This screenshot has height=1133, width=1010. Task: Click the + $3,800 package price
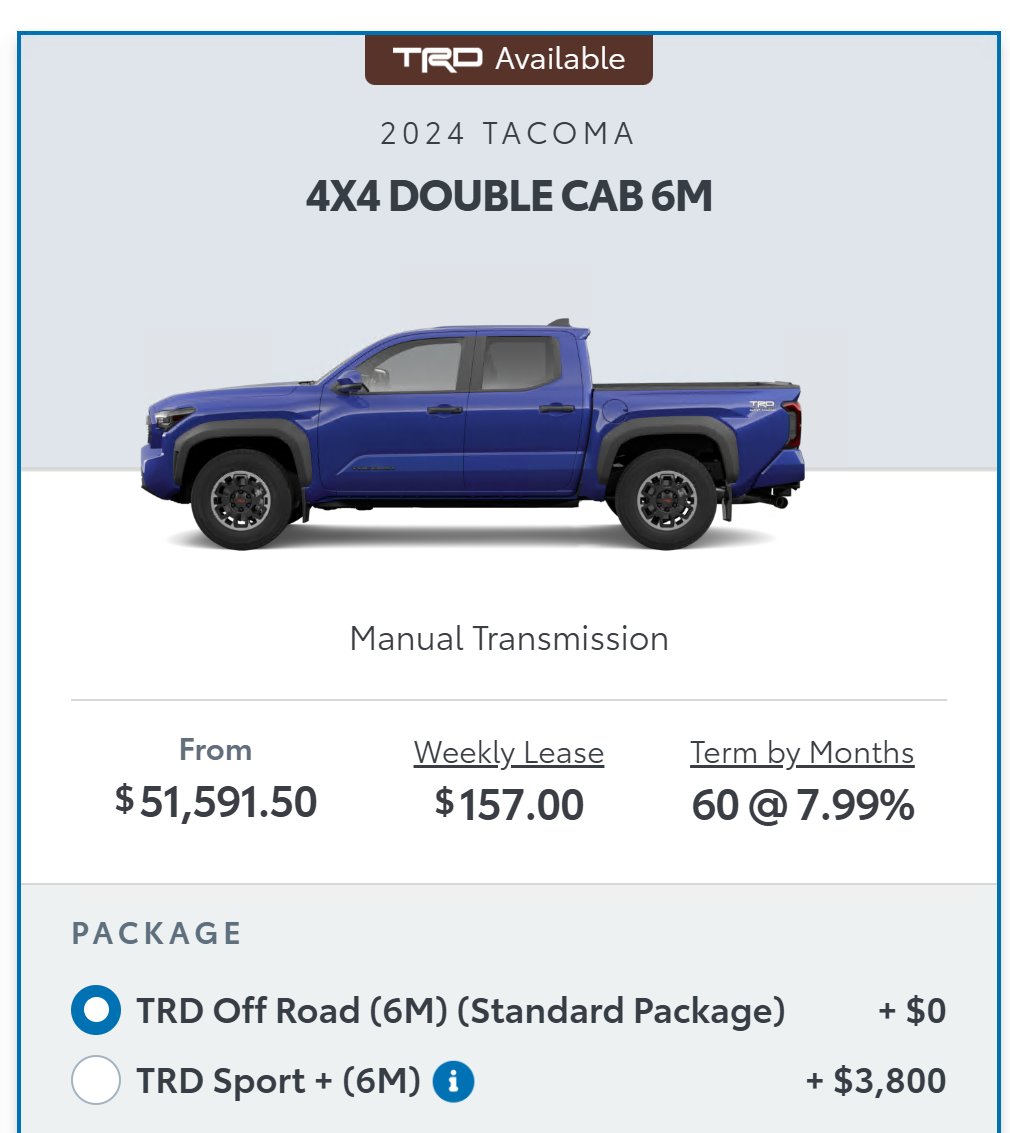(x=876, y=1081)
